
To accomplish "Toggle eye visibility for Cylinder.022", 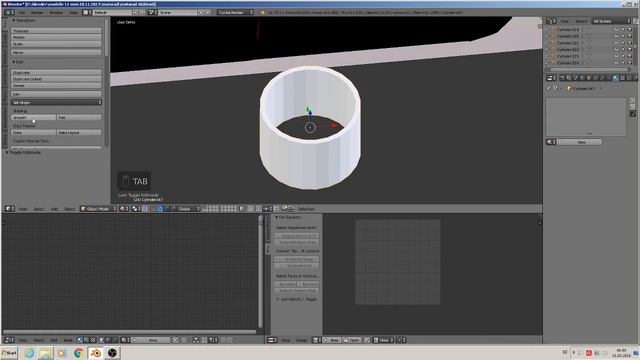I will (x=616, y=49).
